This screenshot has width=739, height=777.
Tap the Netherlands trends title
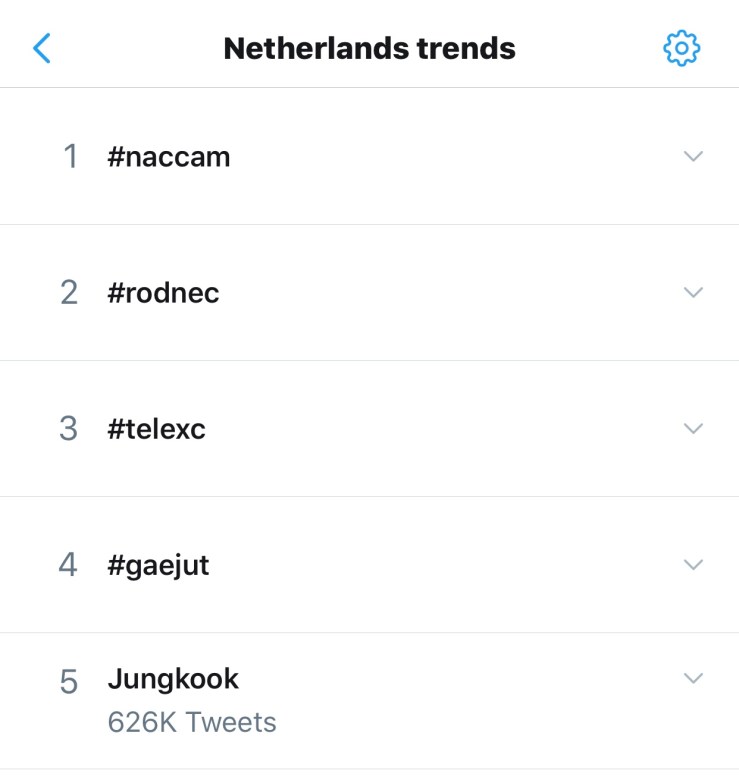click(369, 48)
